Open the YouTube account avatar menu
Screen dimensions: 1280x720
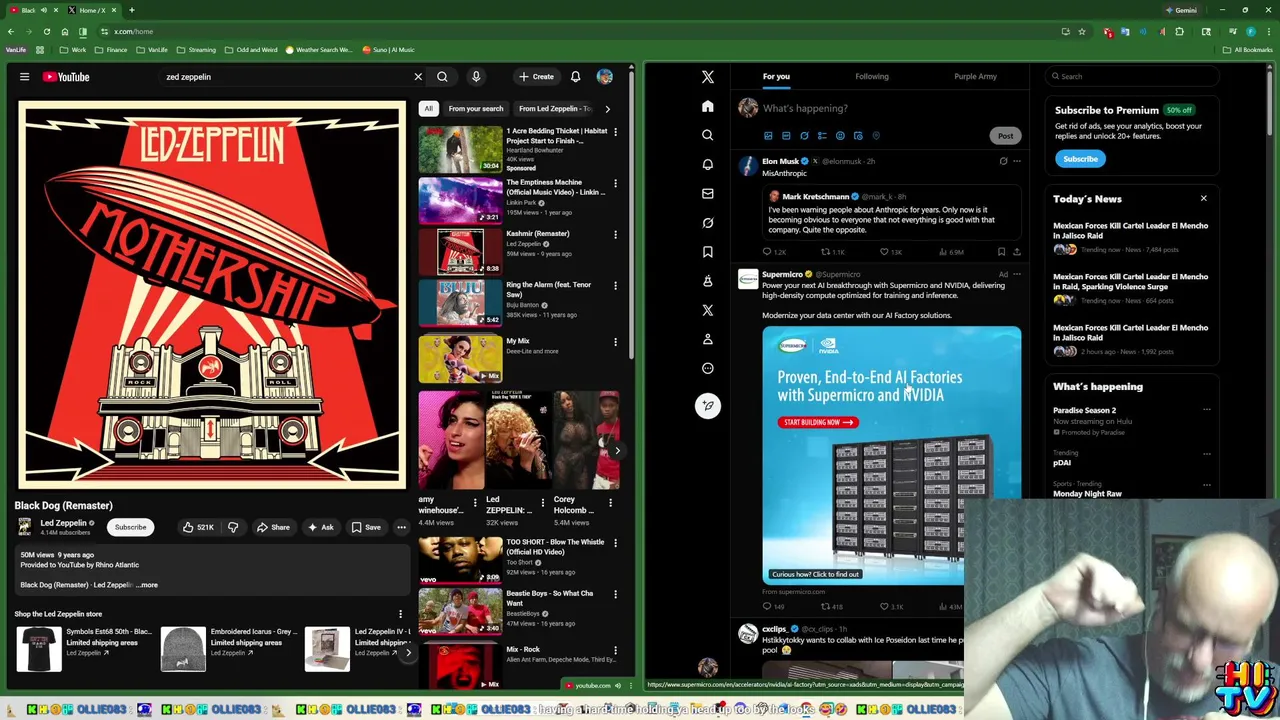coord(605,77)
